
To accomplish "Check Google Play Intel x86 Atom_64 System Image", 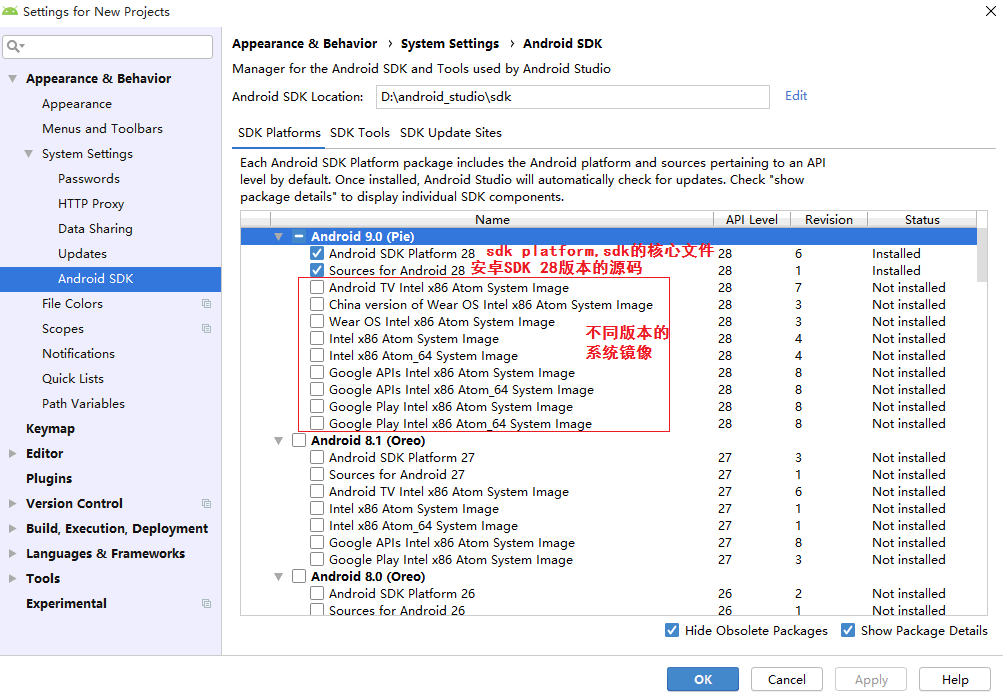I will point(317,423).
